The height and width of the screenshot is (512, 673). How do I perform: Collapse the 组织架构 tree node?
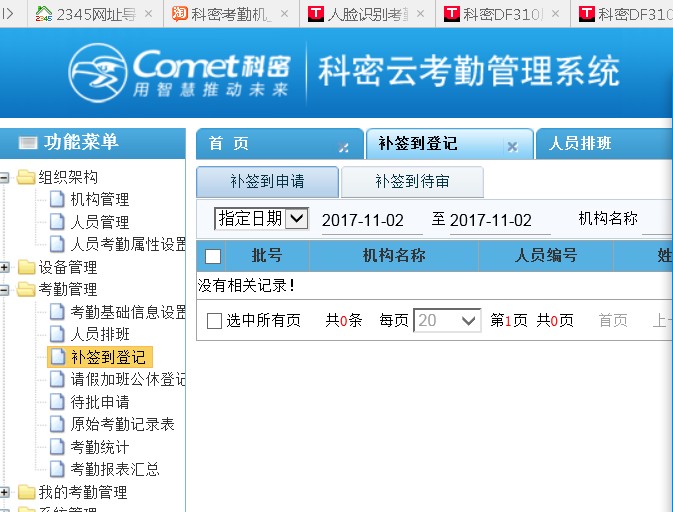4,177
